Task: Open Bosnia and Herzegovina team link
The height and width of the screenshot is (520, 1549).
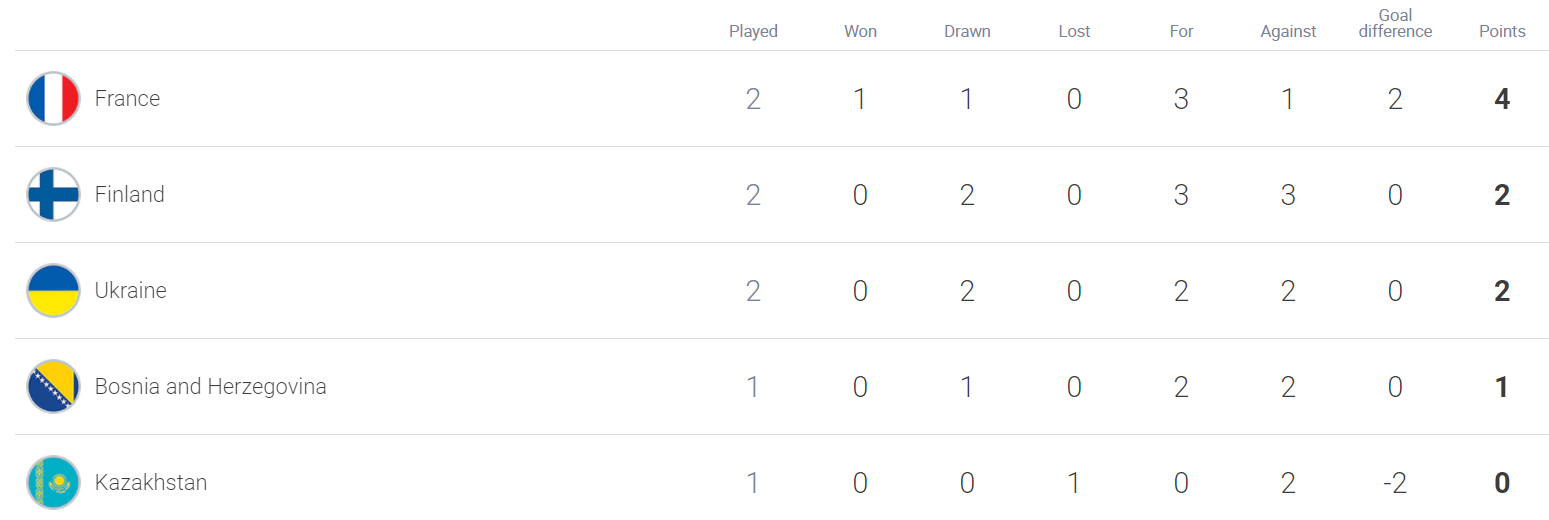Action: [x=210, y=386]
